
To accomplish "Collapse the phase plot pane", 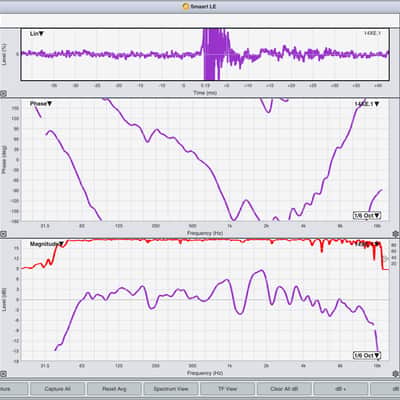I will coord(3,234).
